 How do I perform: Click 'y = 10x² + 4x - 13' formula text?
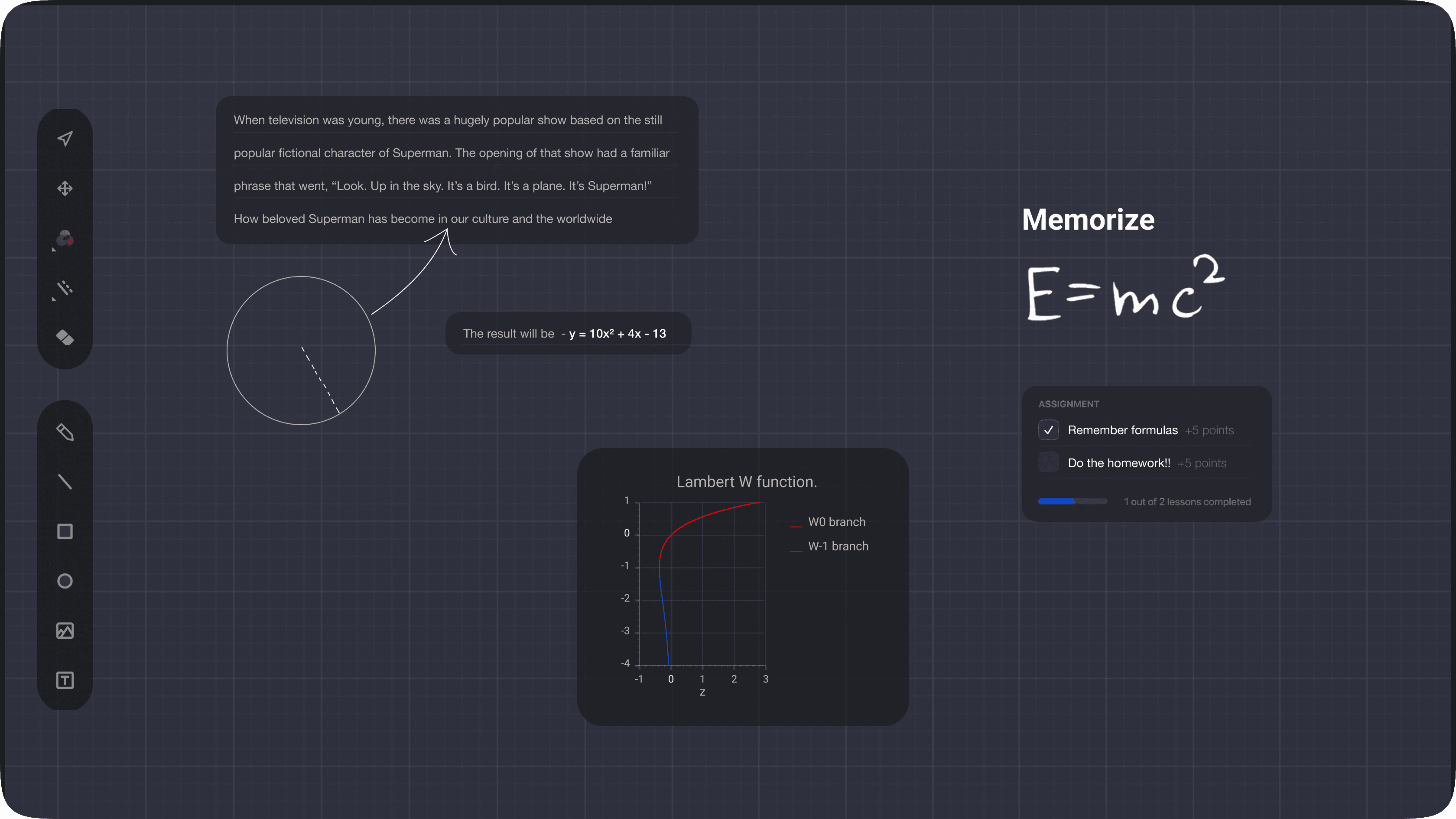click(617, 334)
